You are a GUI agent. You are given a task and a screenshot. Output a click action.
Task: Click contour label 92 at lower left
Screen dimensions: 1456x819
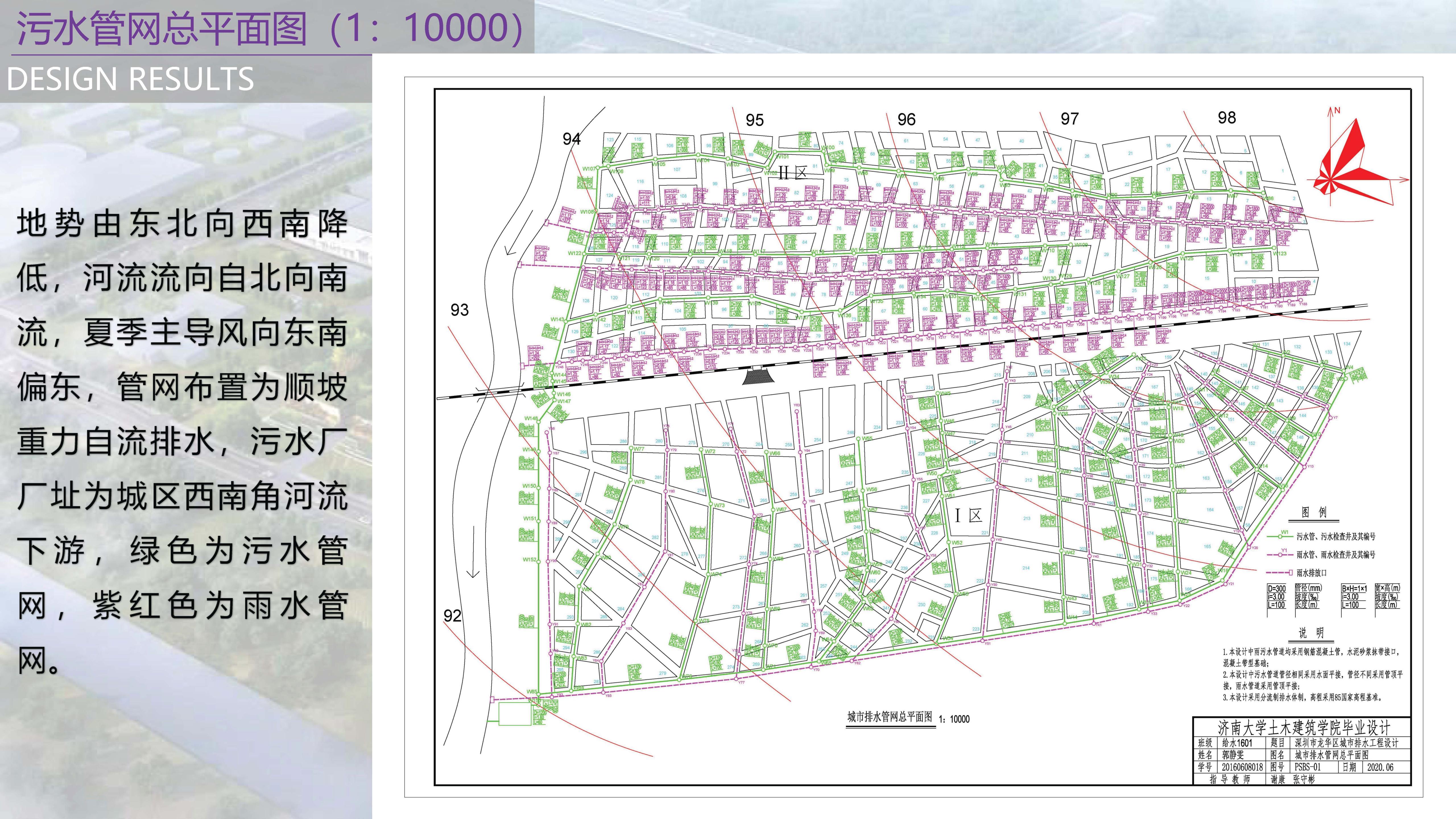click(452, 615)
